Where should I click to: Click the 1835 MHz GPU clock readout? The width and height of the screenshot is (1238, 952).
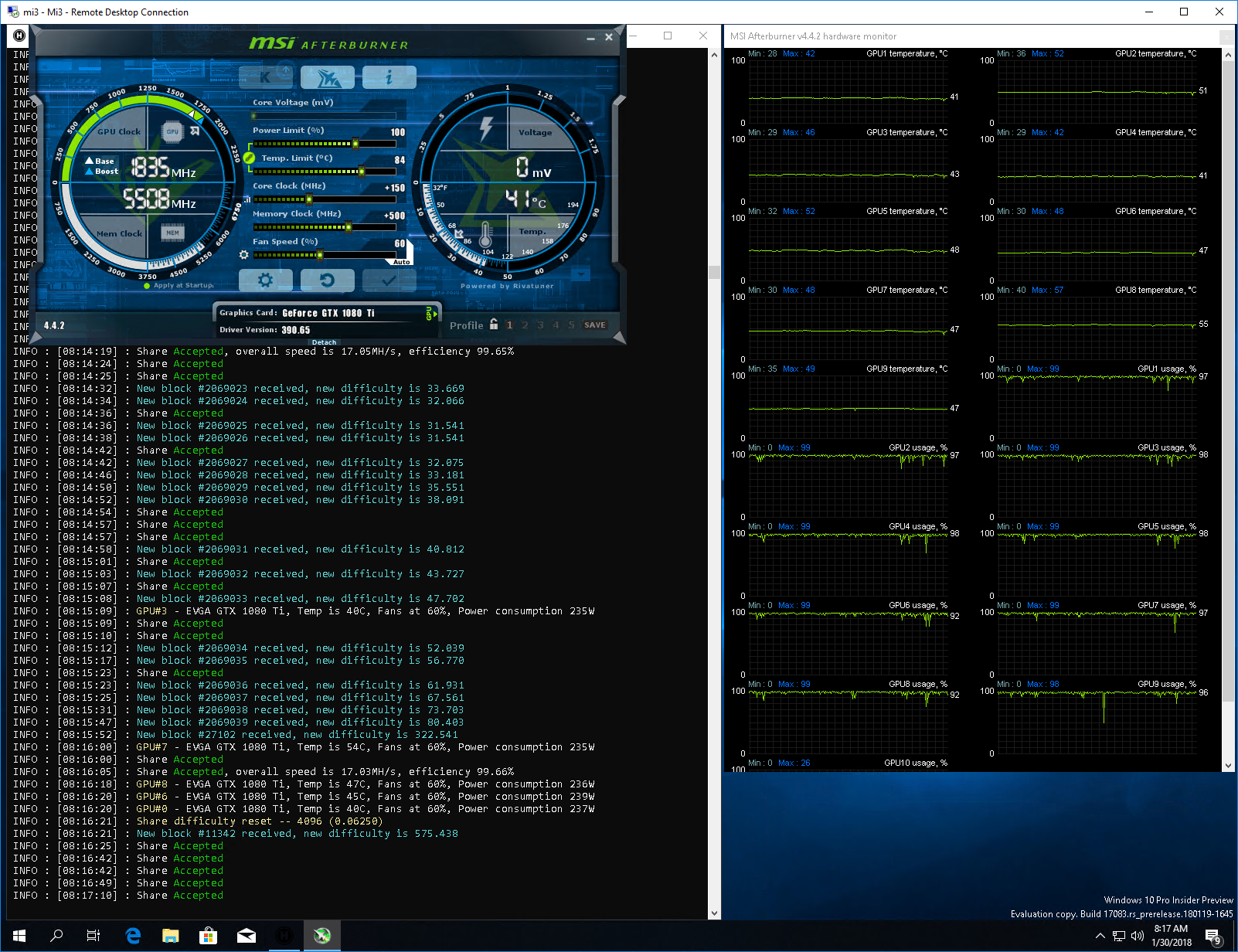163,168
